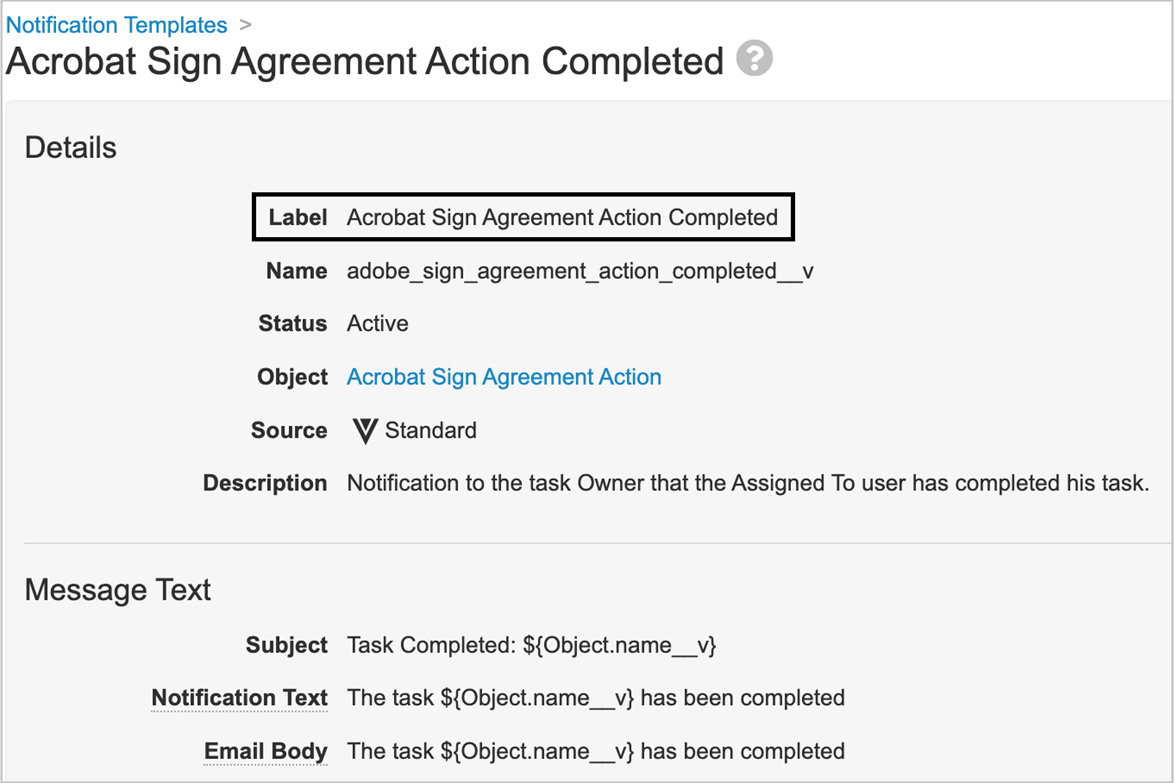Click the Active status value
This screenshot has width=1174, height=783.
click(377, 324)
